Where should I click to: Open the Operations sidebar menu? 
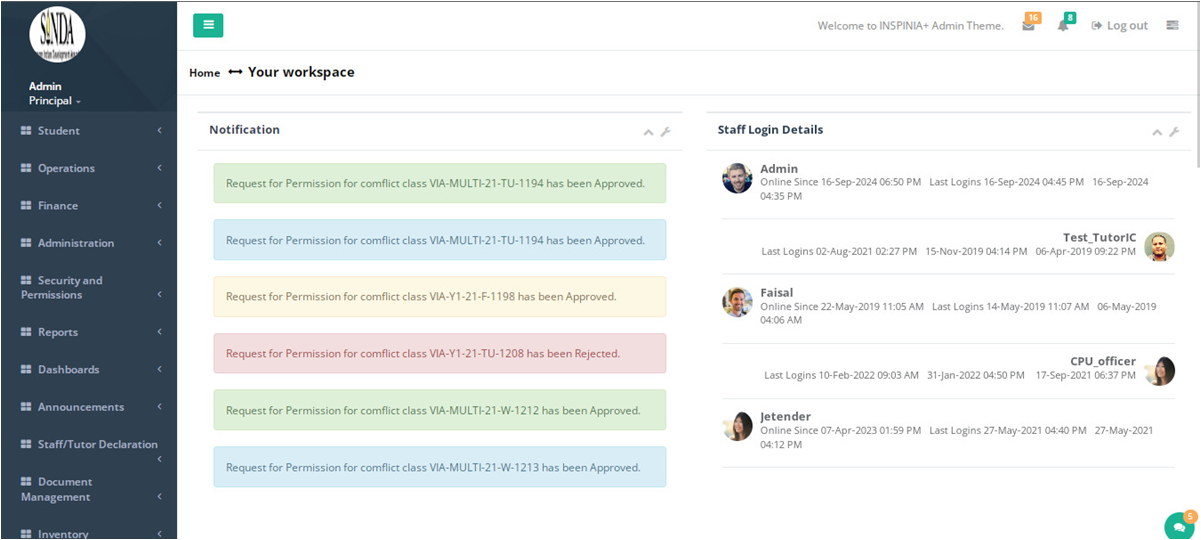pos(88,168)
